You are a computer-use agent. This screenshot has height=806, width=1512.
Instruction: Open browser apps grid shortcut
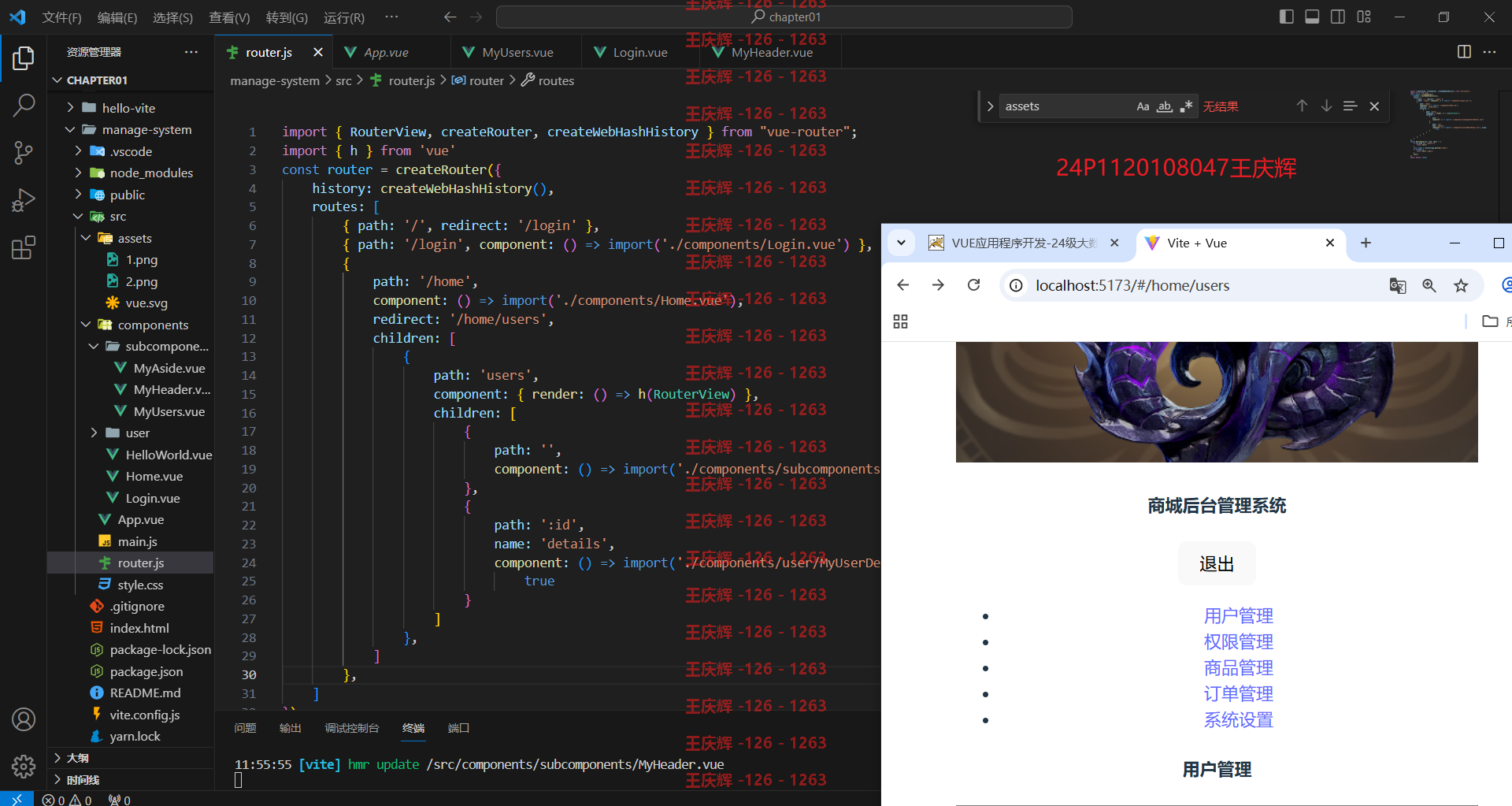tap(901, 321)
